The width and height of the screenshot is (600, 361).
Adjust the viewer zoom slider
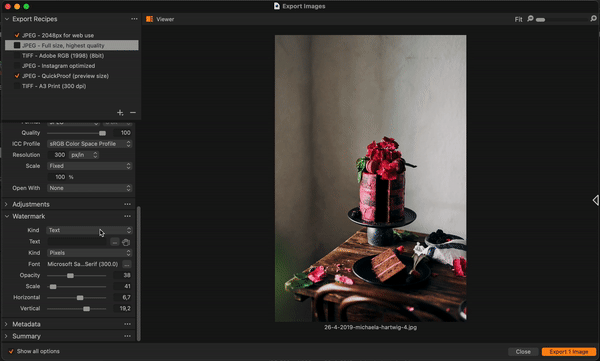[x=540, y=20]
